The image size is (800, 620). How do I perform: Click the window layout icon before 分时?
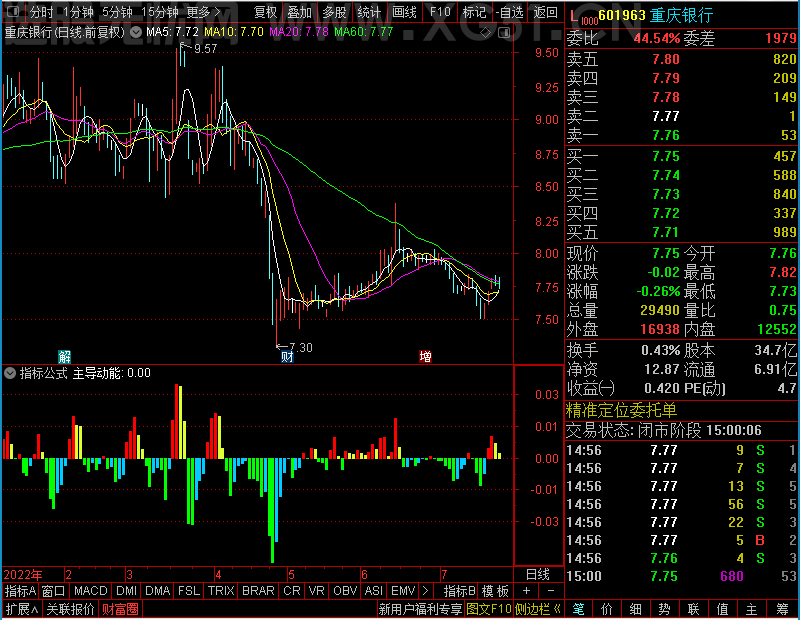click(13, 12)
